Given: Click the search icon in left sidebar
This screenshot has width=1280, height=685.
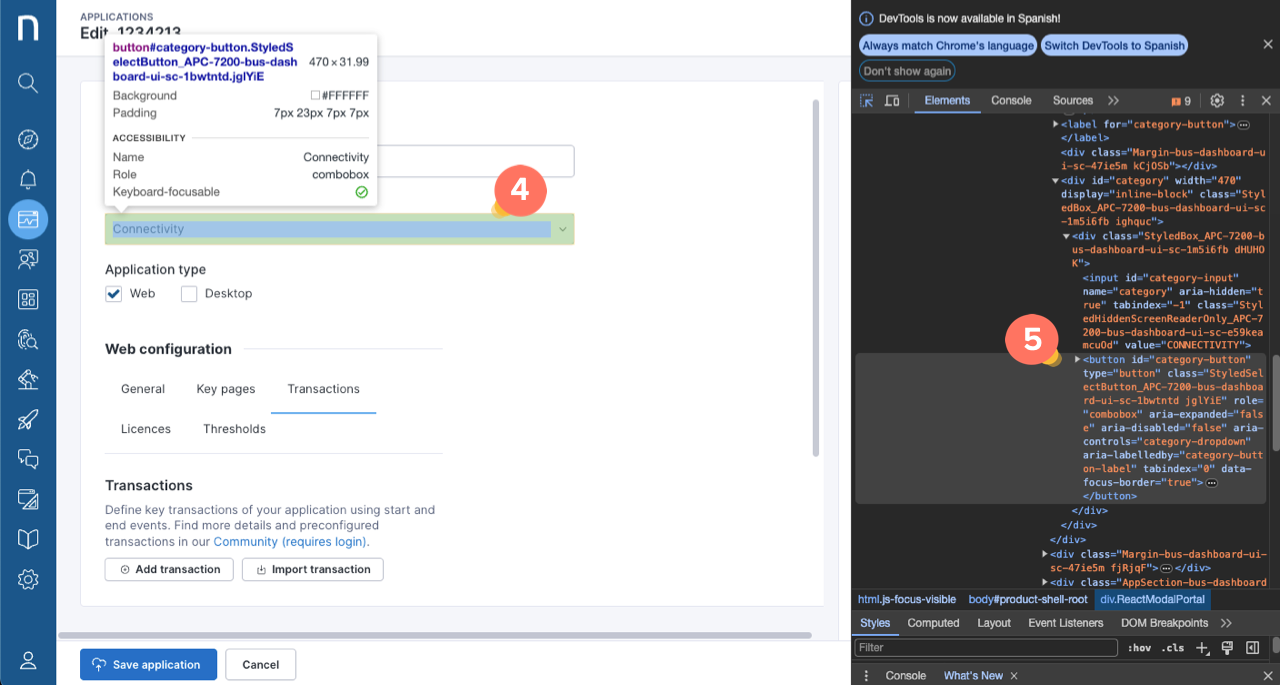Looking at the screenshot, I should click(28, 83).
